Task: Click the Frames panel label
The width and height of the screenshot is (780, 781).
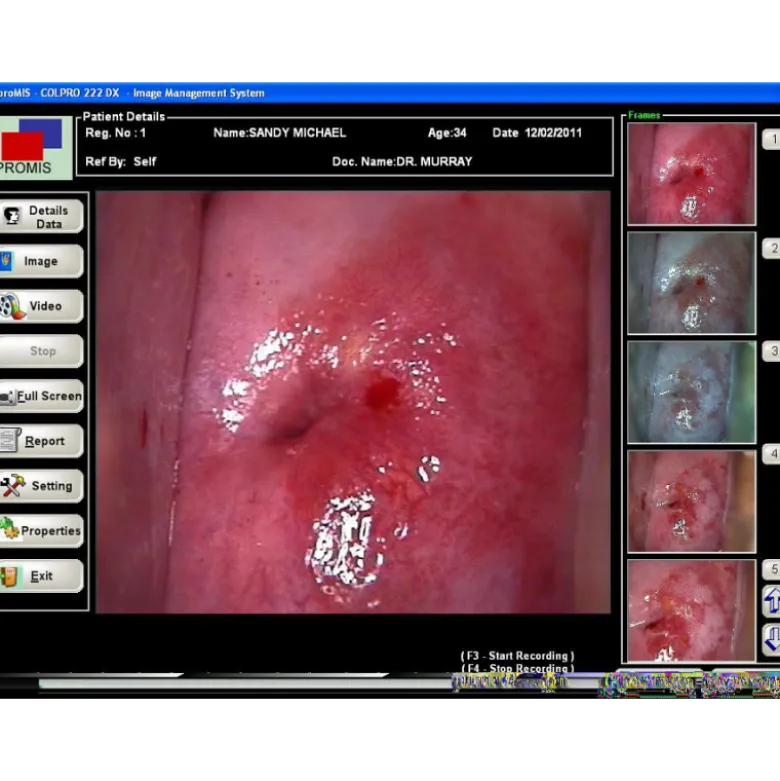Action: [x=644, y=116]
